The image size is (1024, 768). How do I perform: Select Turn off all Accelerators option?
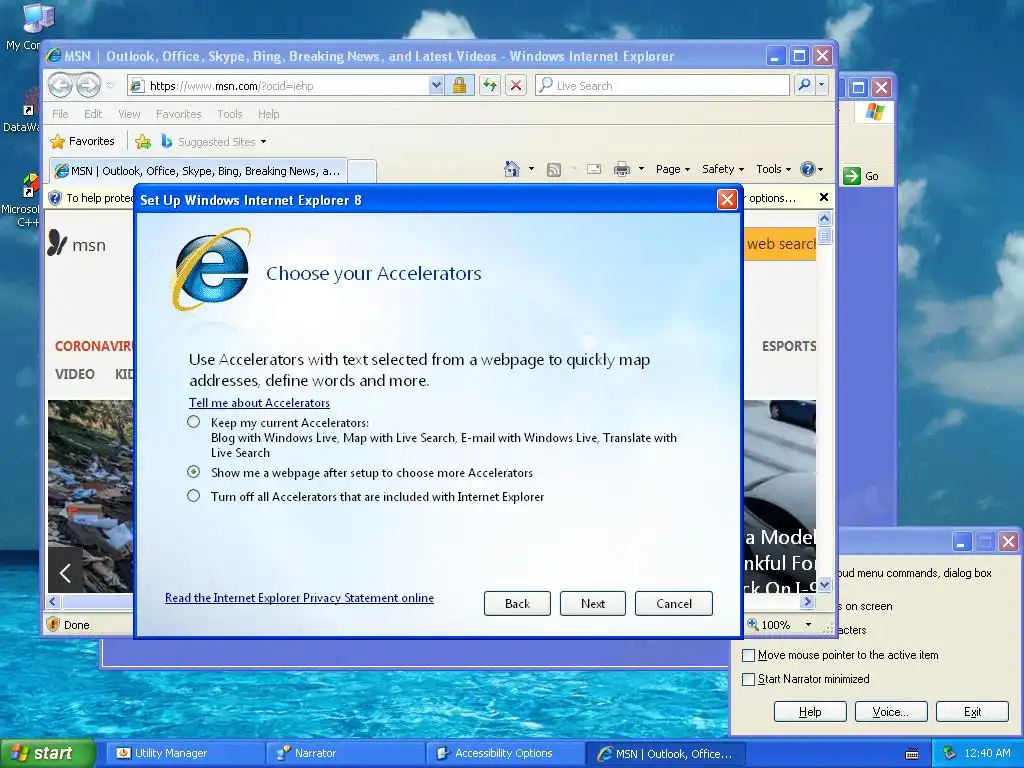pyautogui.click(x=193, y=496)
